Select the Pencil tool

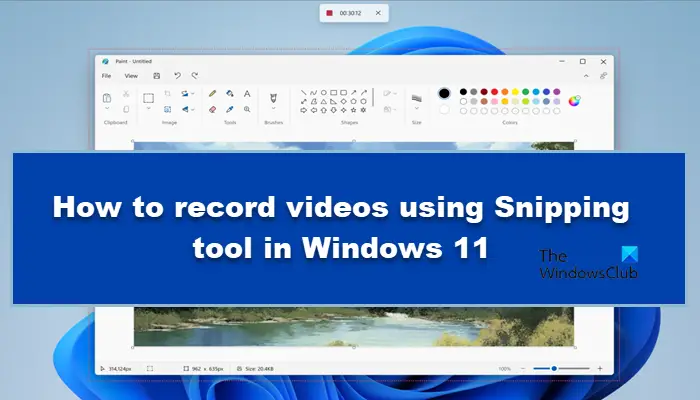click(212, 94)
